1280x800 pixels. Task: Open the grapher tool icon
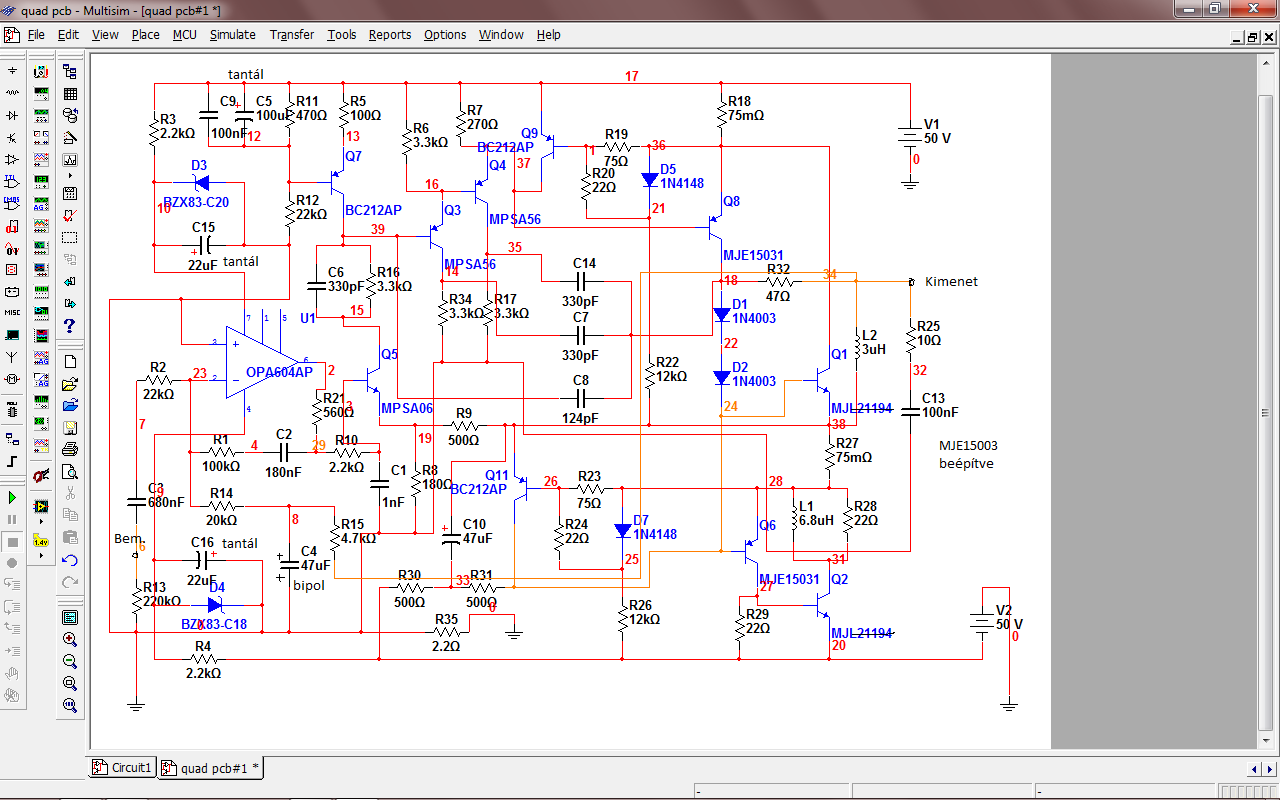point(70,159)
